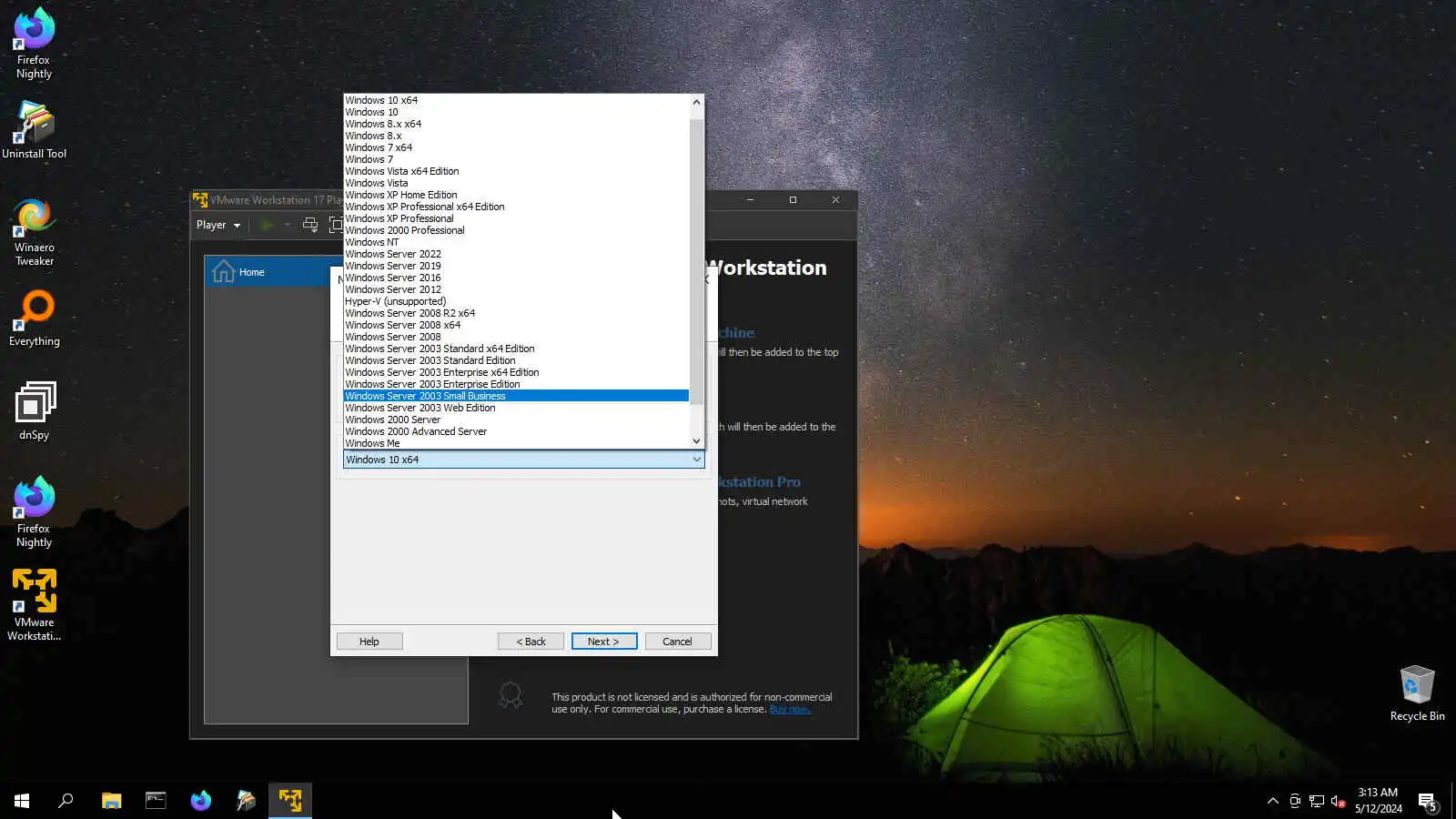The image size is (1456, 819).
Task: Click the VMware Workstation title bar logo
Action: coord(200,200)
